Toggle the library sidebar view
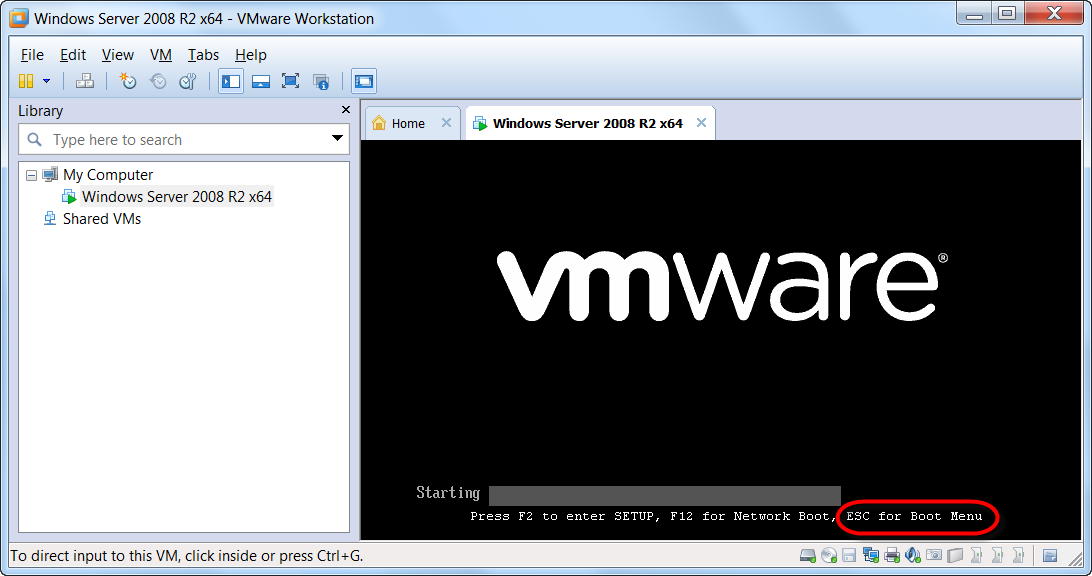 point(231,81)
